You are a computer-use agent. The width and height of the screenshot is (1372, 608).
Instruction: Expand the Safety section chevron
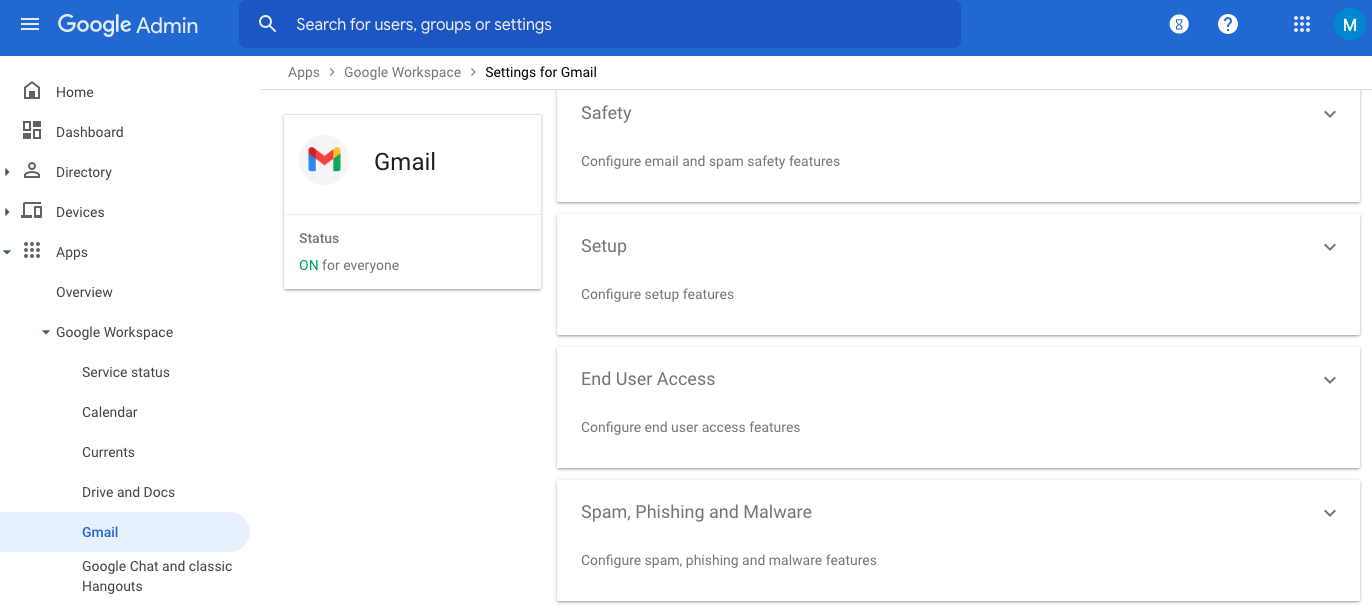pyautogui.click(x=1330, y=114)
